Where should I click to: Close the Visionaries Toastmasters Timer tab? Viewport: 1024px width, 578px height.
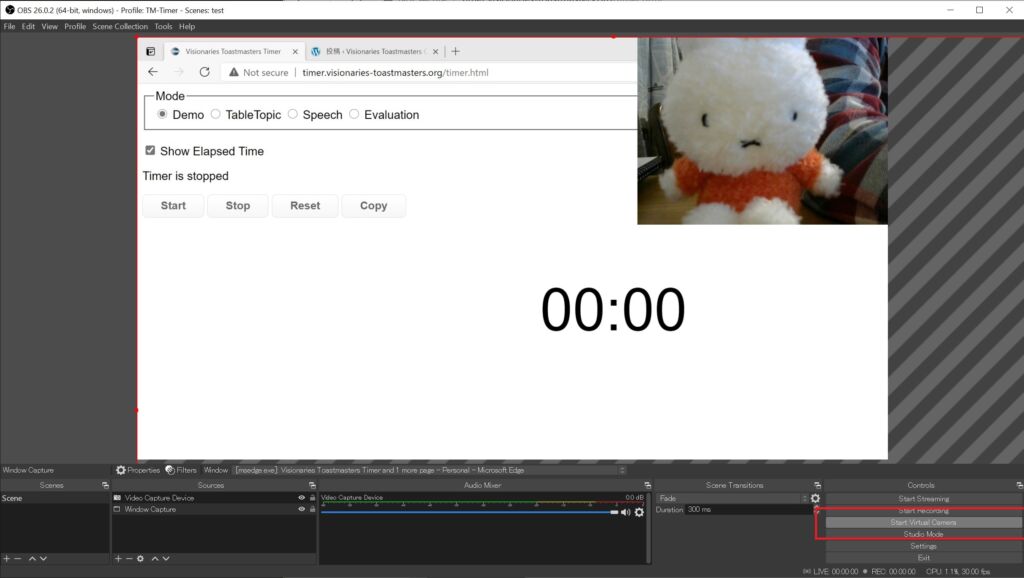[x=295, y=52]
